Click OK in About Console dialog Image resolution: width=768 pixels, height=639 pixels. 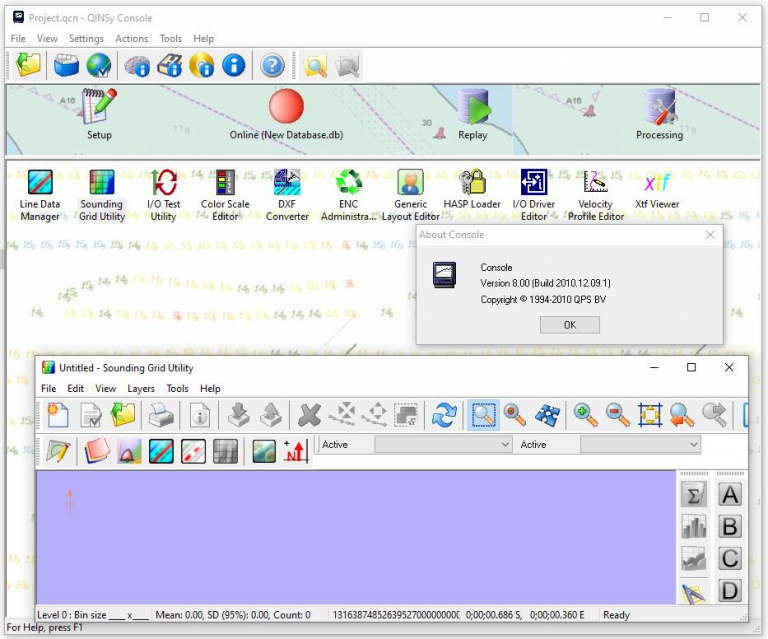(570, 325)
